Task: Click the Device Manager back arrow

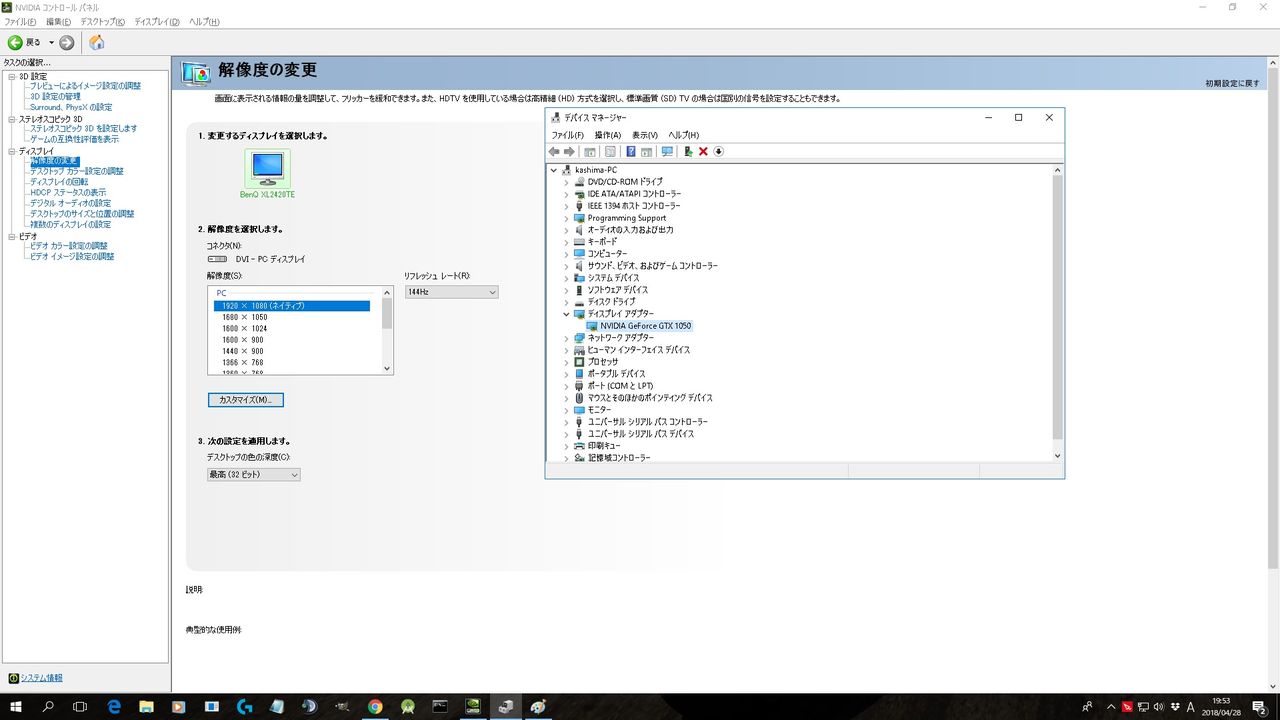Action: 554,152
